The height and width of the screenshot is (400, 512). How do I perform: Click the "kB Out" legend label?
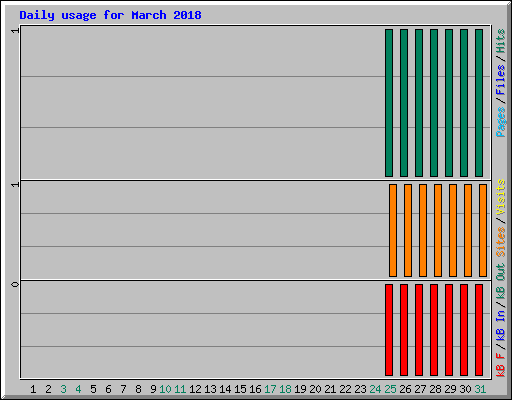click(500, 281)
